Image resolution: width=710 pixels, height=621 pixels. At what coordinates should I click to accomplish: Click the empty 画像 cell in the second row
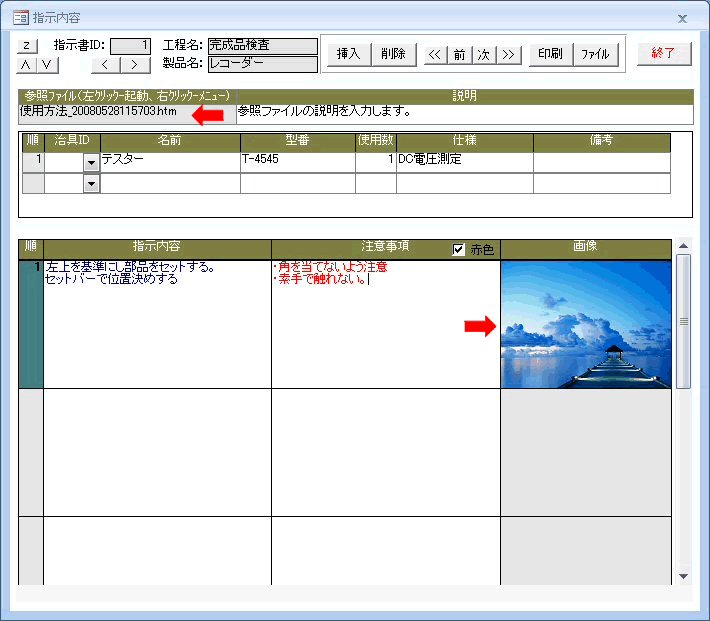point(586,452)
